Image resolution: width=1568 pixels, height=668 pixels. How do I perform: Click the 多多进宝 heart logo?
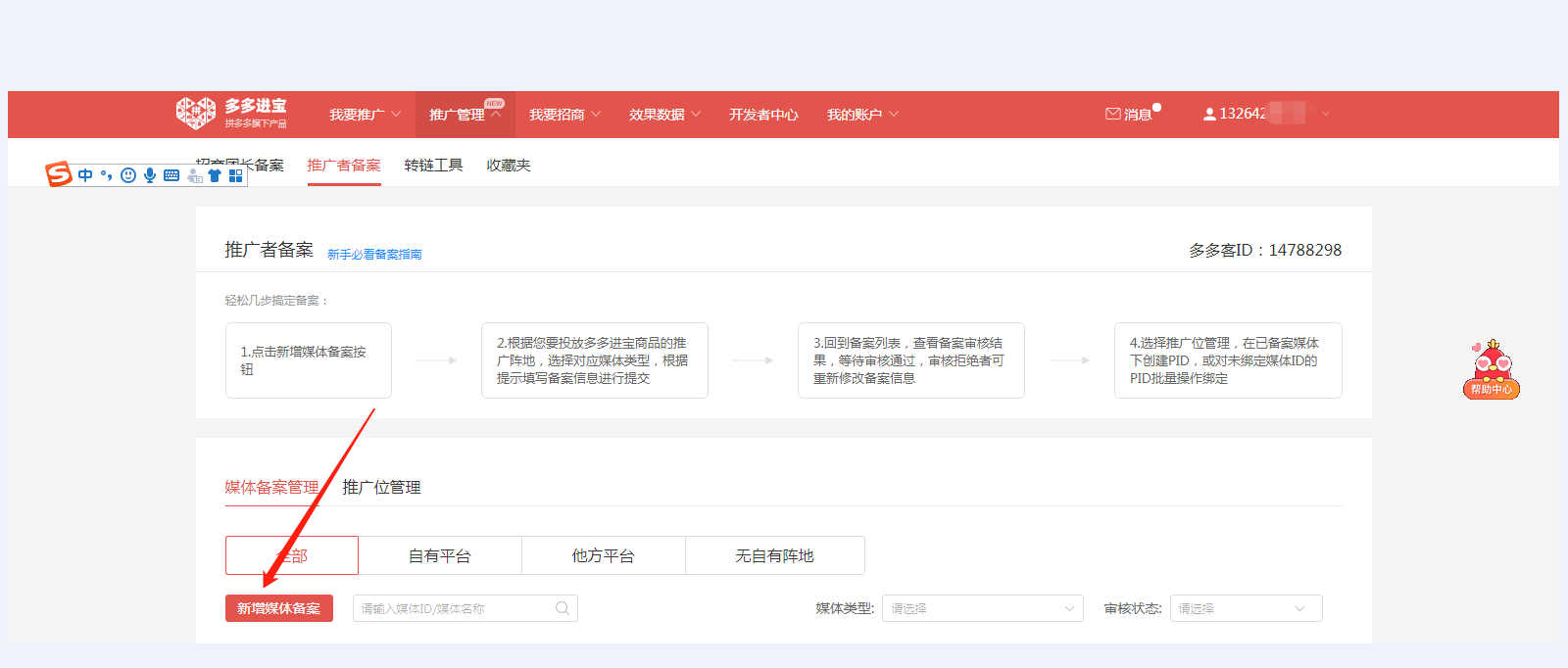tap(195, 113)
